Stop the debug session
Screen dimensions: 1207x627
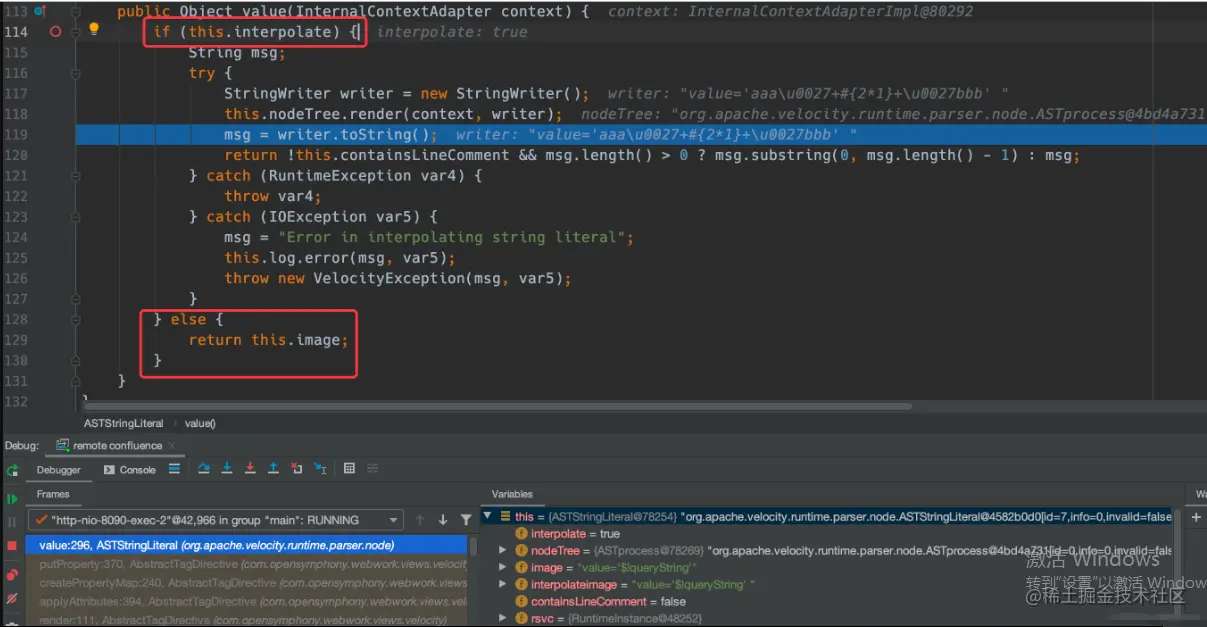tap(12, 546)
